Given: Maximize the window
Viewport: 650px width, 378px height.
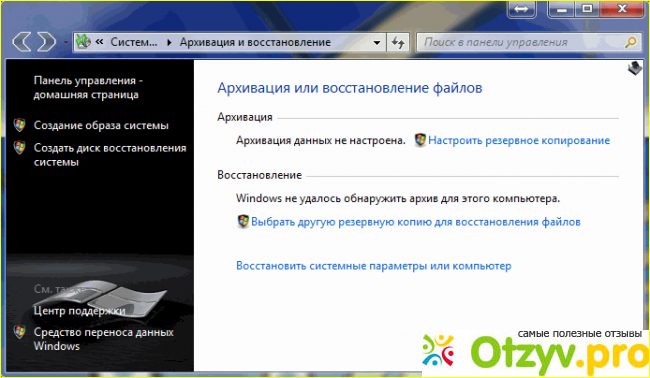Looking at the screenshot, I should 587,9.
